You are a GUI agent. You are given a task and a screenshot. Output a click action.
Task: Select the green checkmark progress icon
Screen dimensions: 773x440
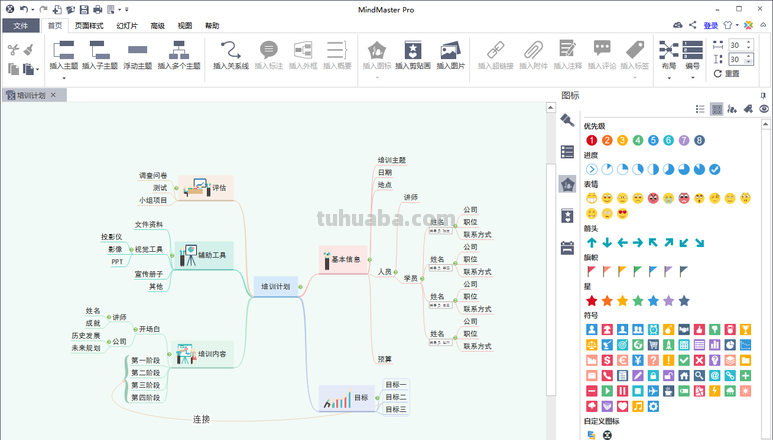(714, 169)
